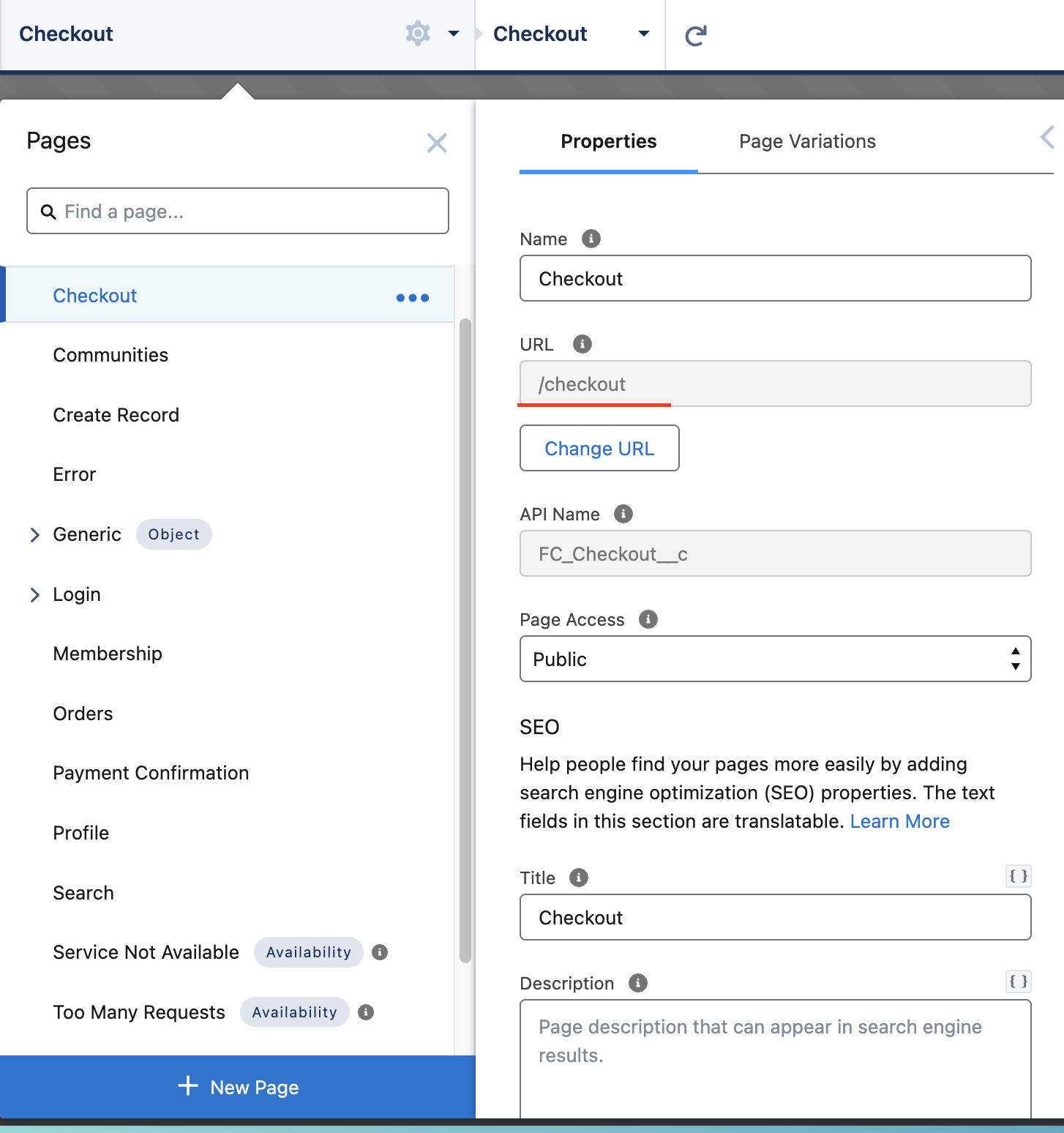Select Checkout in pages list
Viewport: 1064px width, 1133px height.
(x=230, y=295)
